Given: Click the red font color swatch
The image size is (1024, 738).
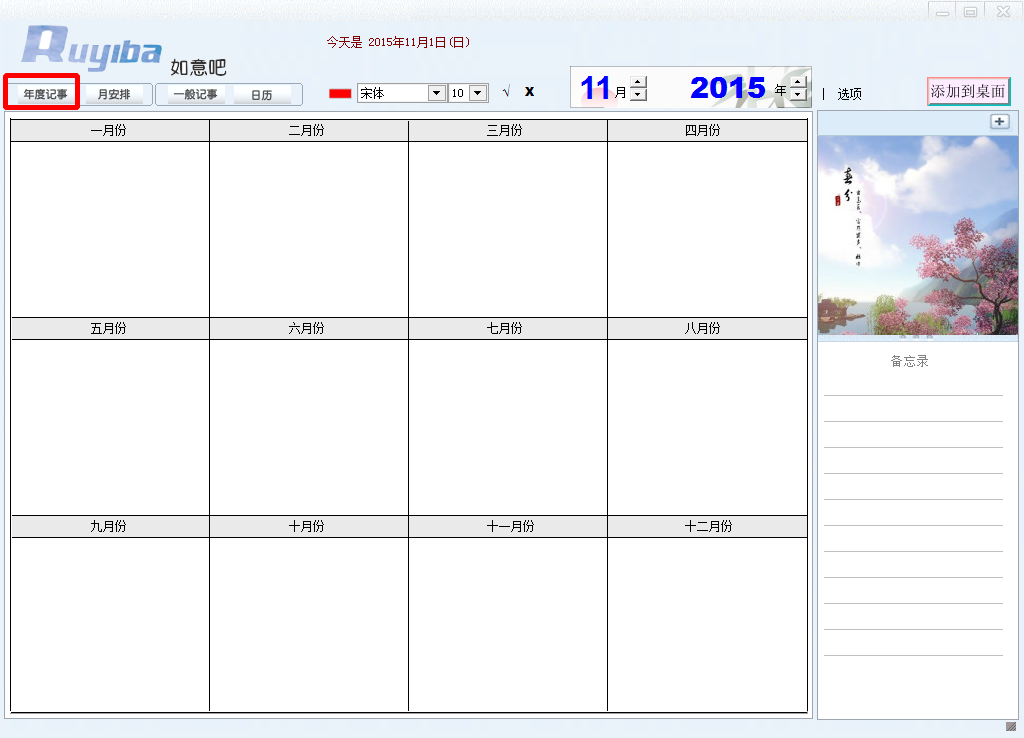Looking at the screenshot, I should pyautogui.click(x=340, y=93).
